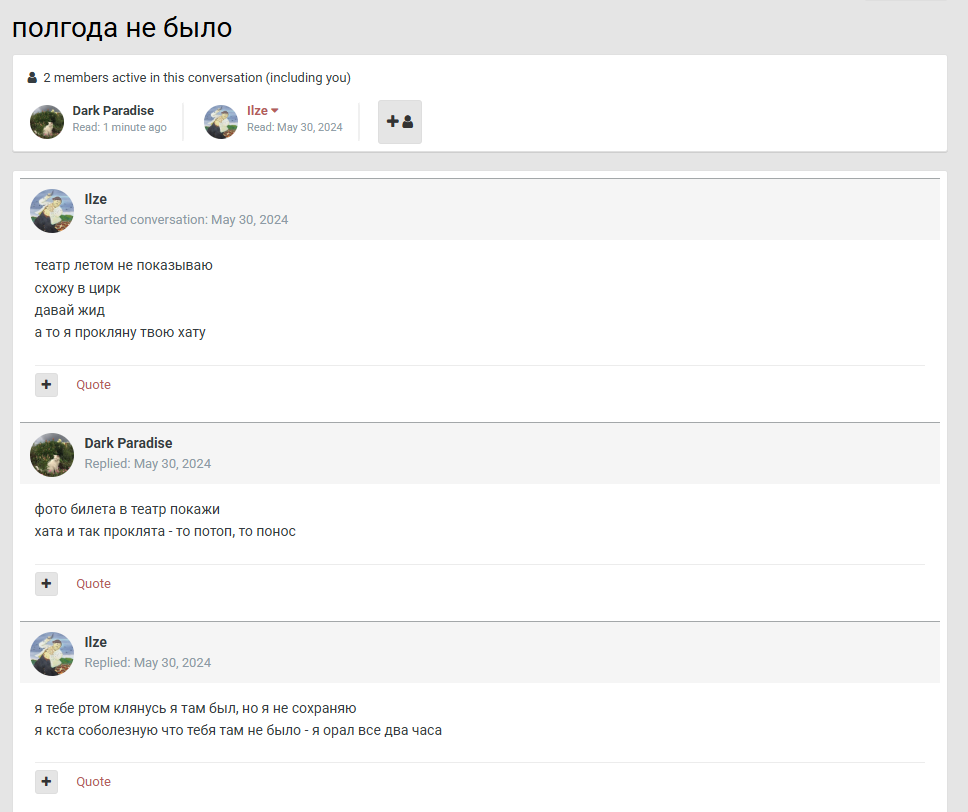Click Ilze avatar in participants list
This screenshot has width=968, height=812.
(x=221, y=121)
